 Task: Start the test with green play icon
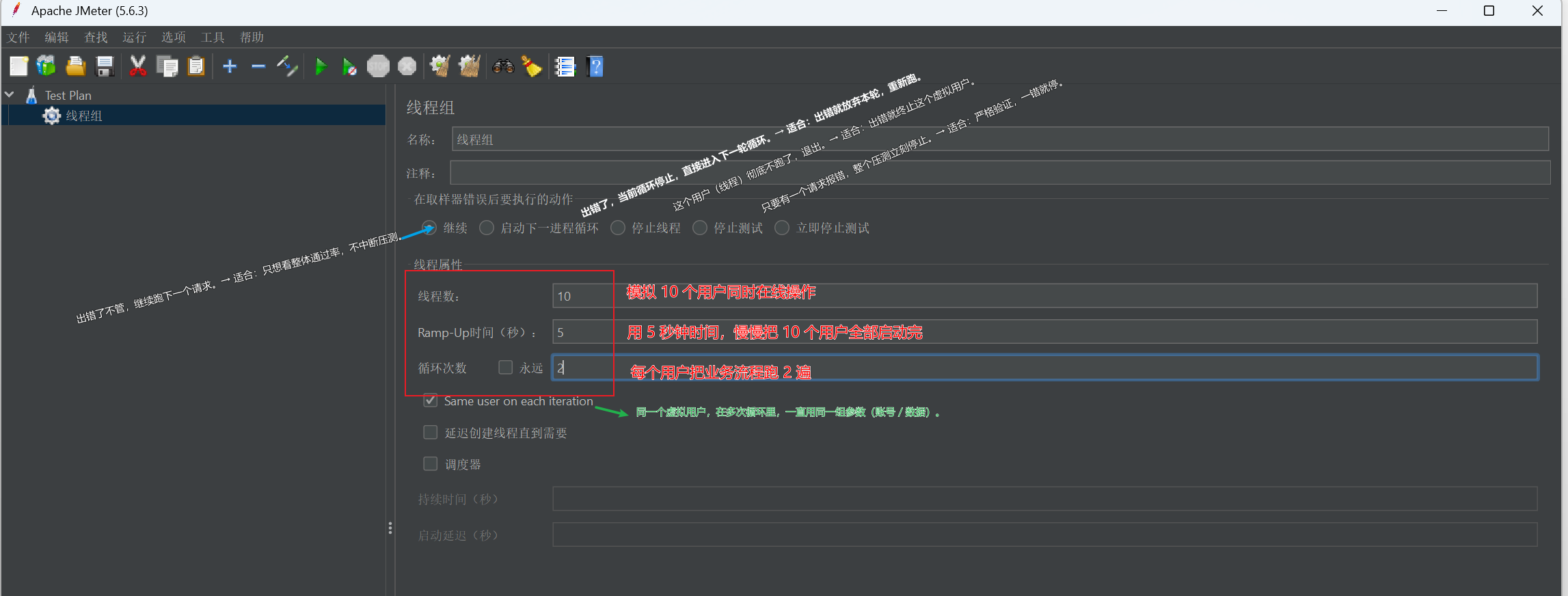pos(321,66)
